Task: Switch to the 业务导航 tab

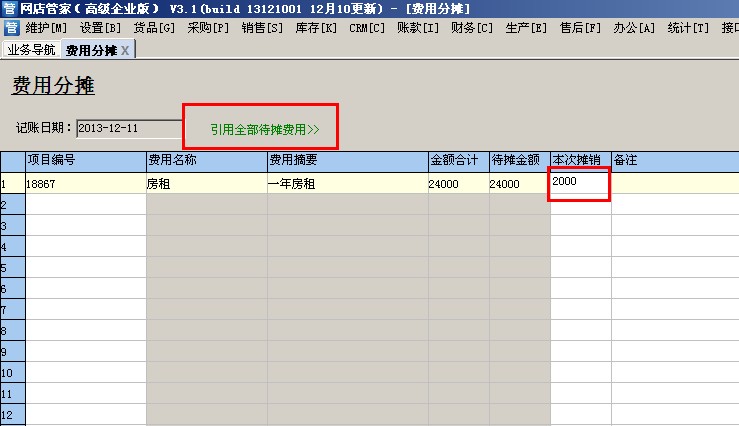Action: [31, 49]
